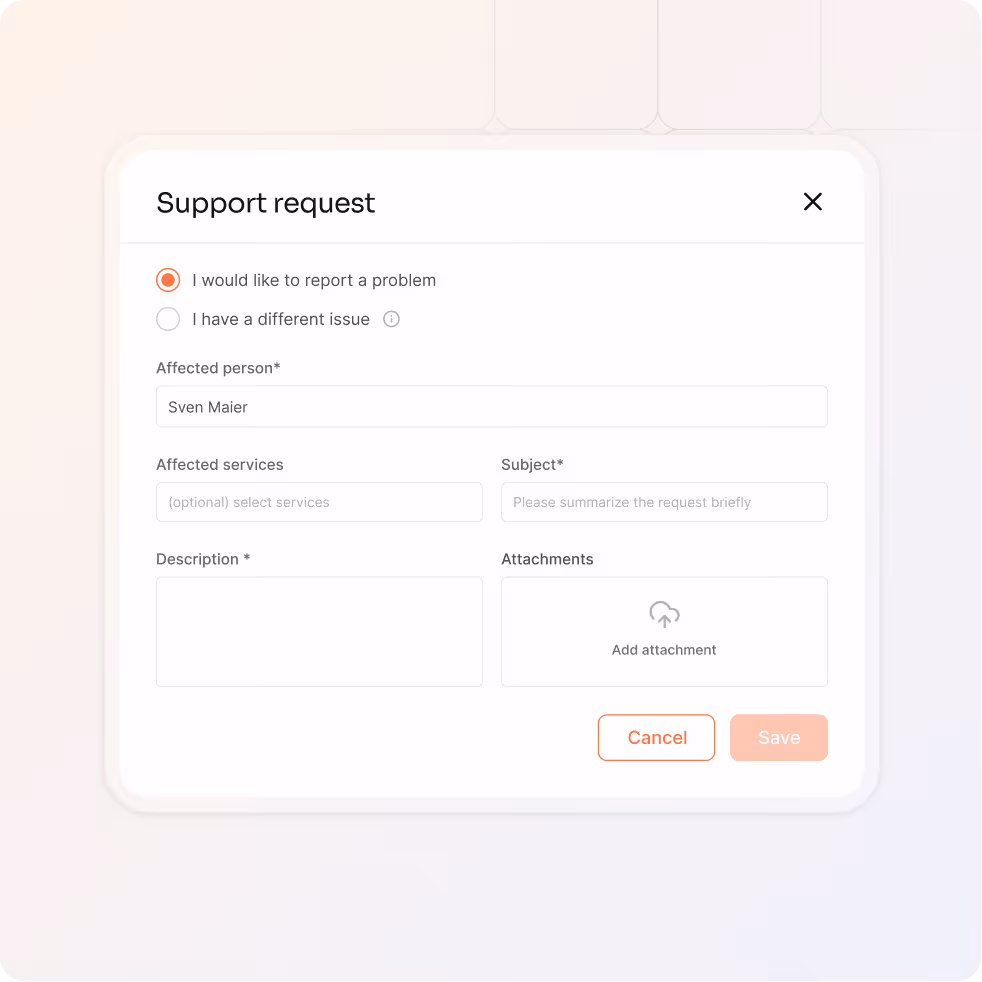Viewport: 982px width, 982px height.
Task: Open the Affected services select box
Action: click(319, 502)
